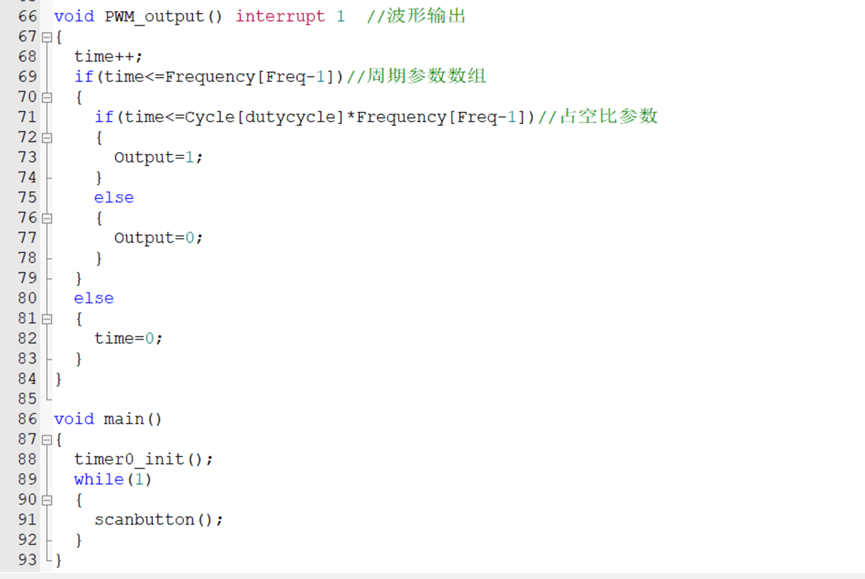Collapse while loop fold at line 90
Screen dimensions: 865x579
[x=47, y=500]
